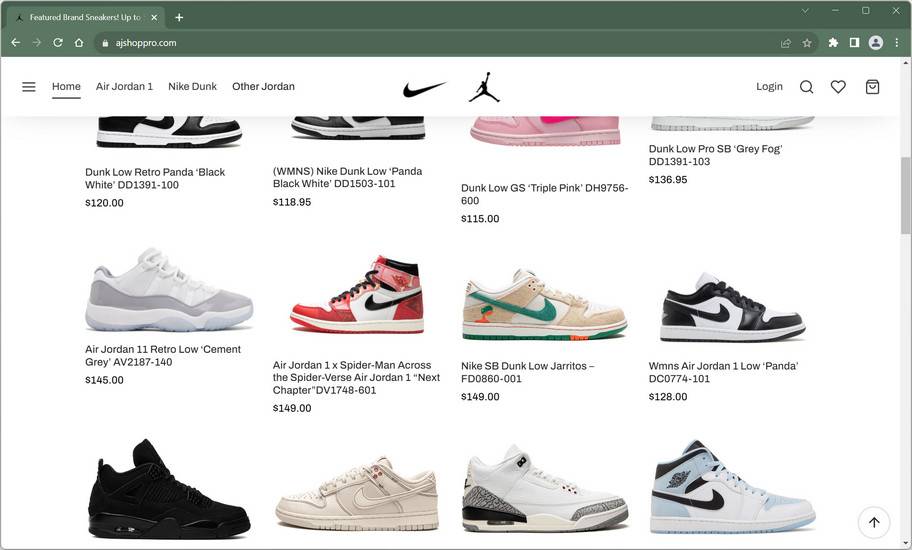Bookmark this page with the star icon
Viewport: 912px width, 550px height.
click(x=807, y=43)
